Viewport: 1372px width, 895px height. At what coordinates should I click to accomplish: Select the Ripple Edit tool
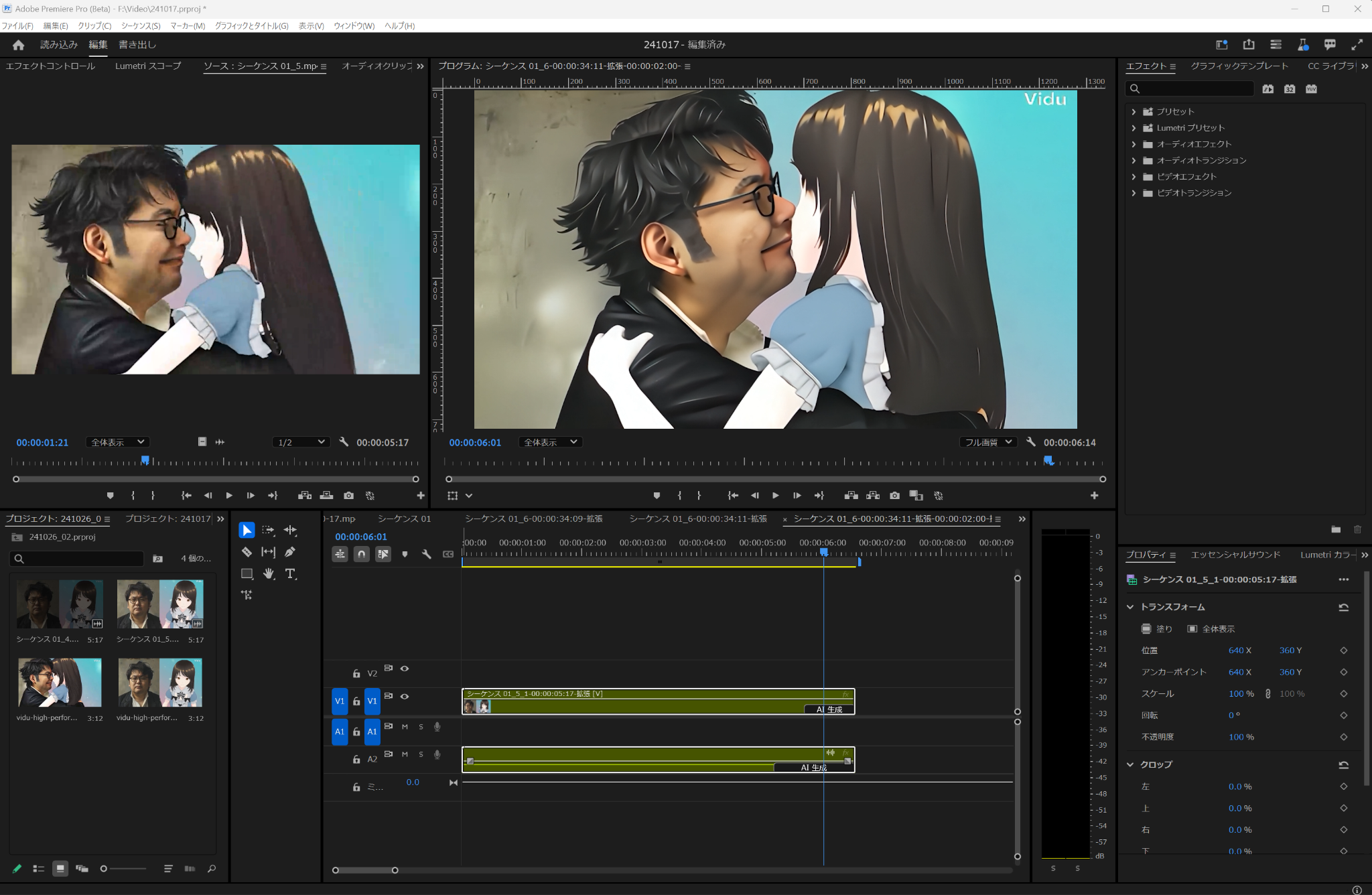(x=290, y=531)
